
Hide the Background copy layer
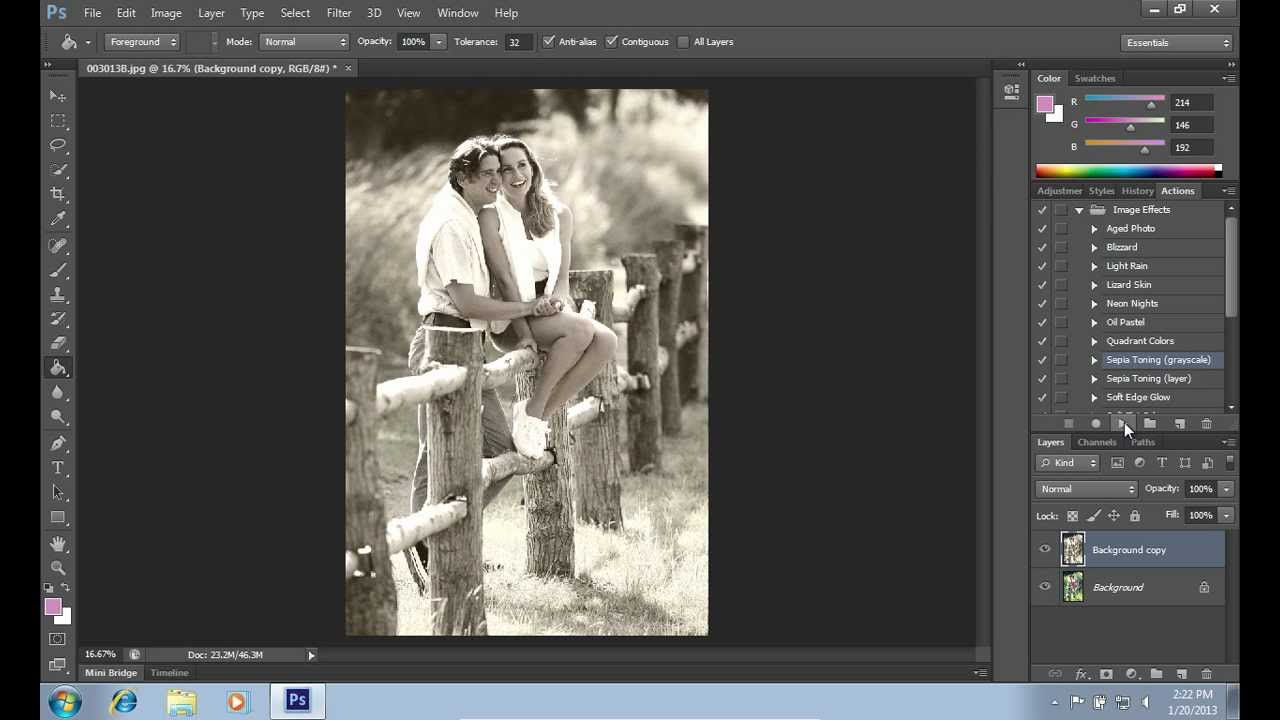tap(1045, 549)
